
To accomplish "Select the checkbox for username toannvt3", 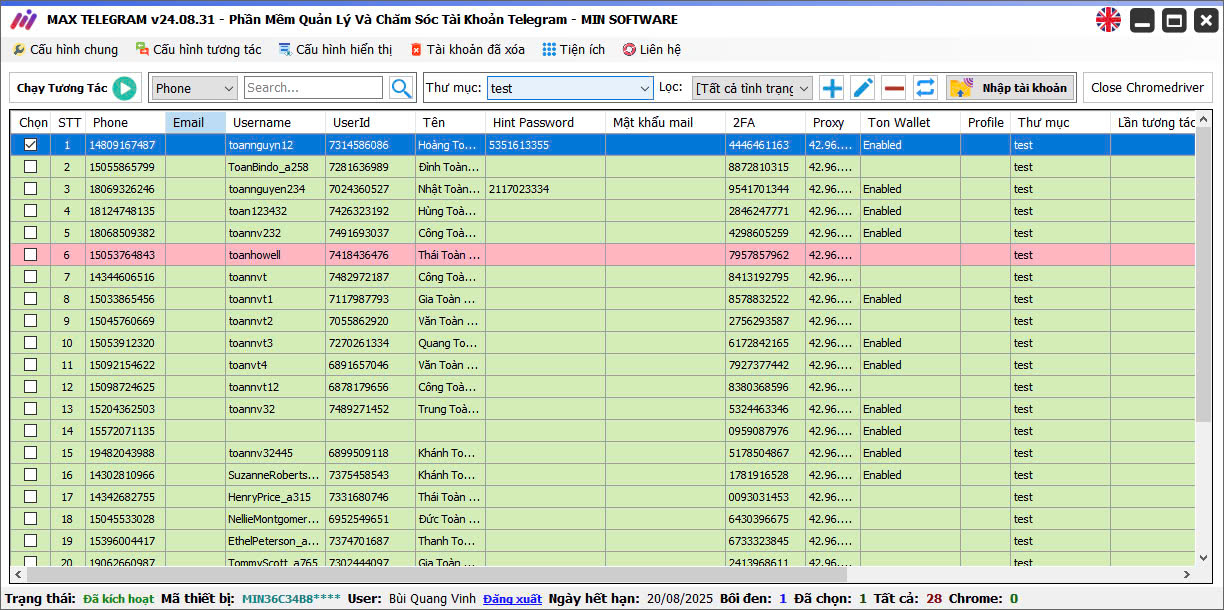I will click(31, 343).
